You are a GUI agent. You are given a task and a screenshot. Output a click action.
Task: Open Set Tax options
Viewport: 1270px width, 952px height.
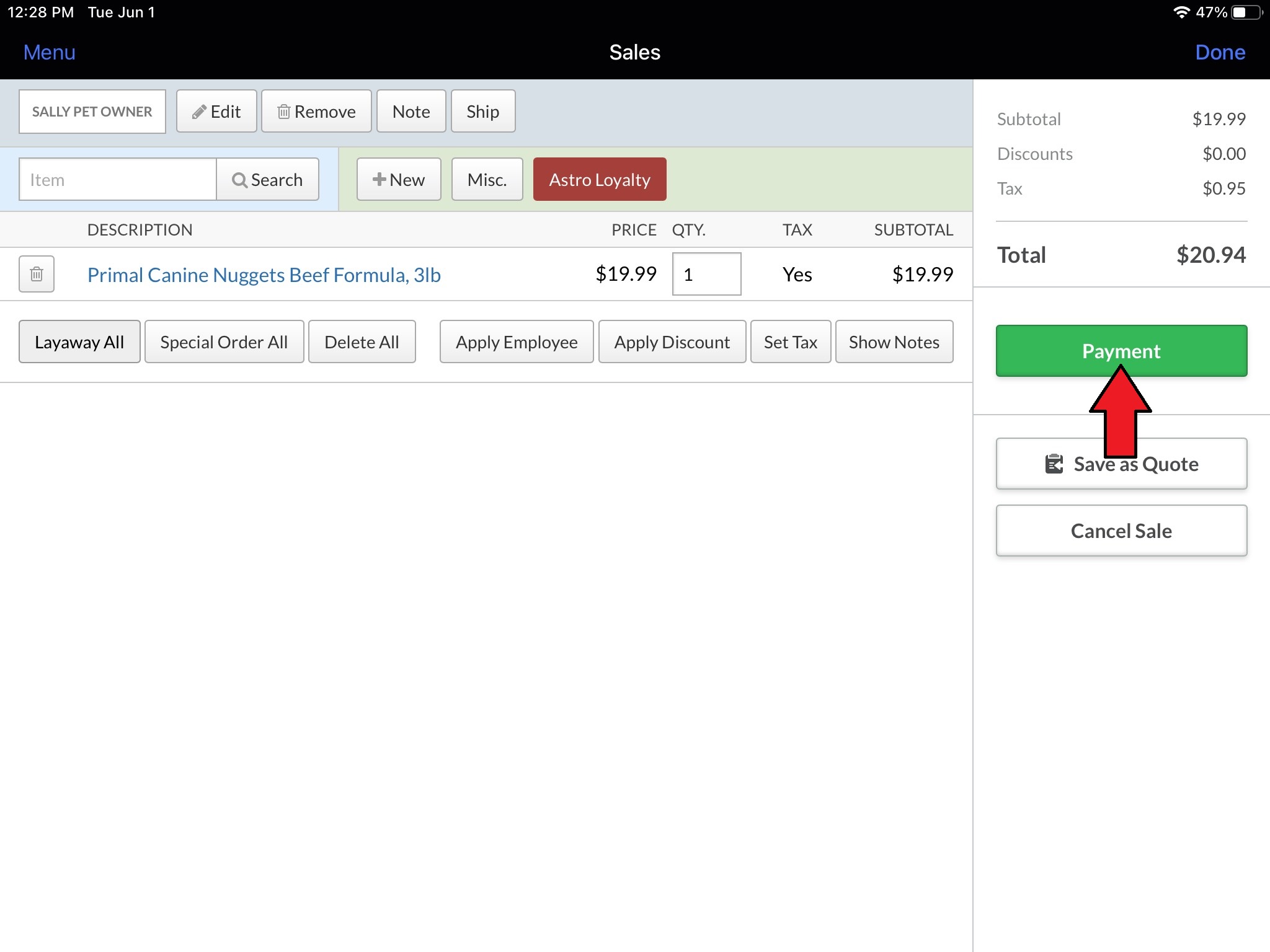[790, 342]
